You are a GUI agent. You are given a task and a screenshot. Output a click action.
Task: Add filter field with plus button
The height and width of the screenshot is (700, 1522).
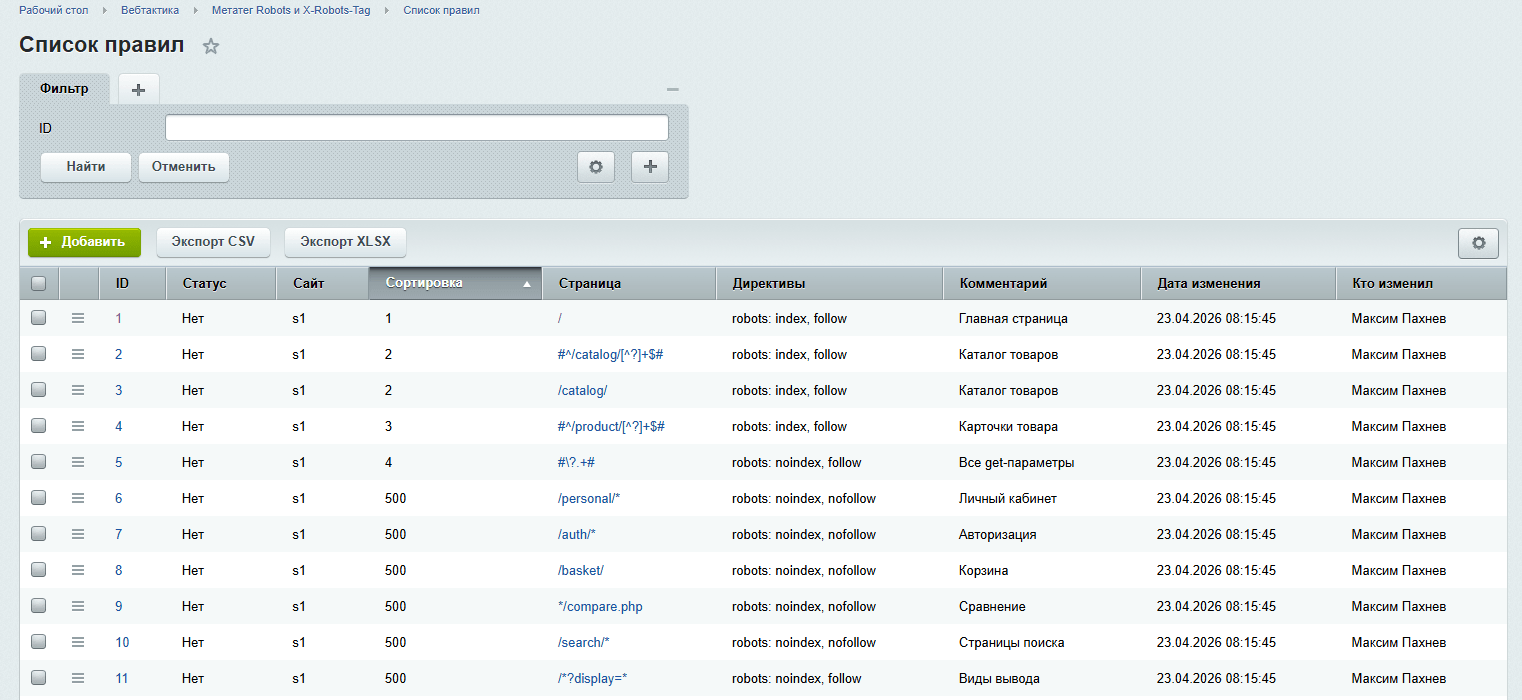650,167
